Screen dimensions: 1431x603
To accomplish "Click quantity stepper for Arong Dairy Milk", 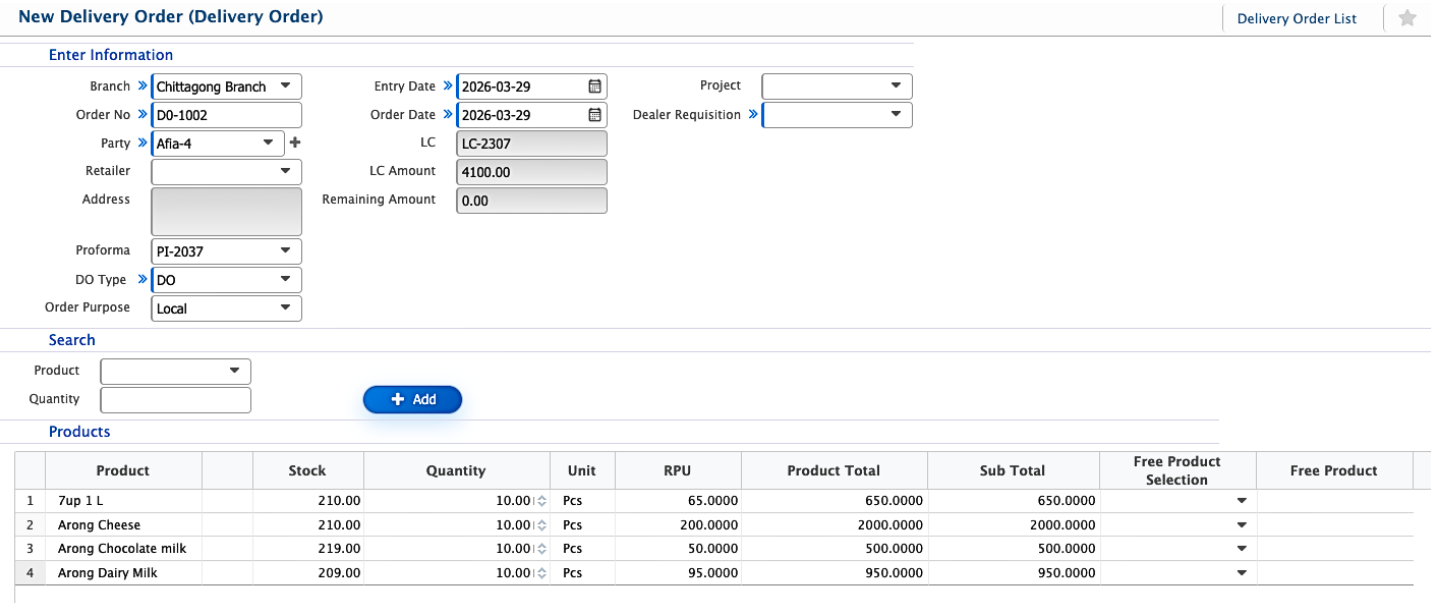I will 542,573.
